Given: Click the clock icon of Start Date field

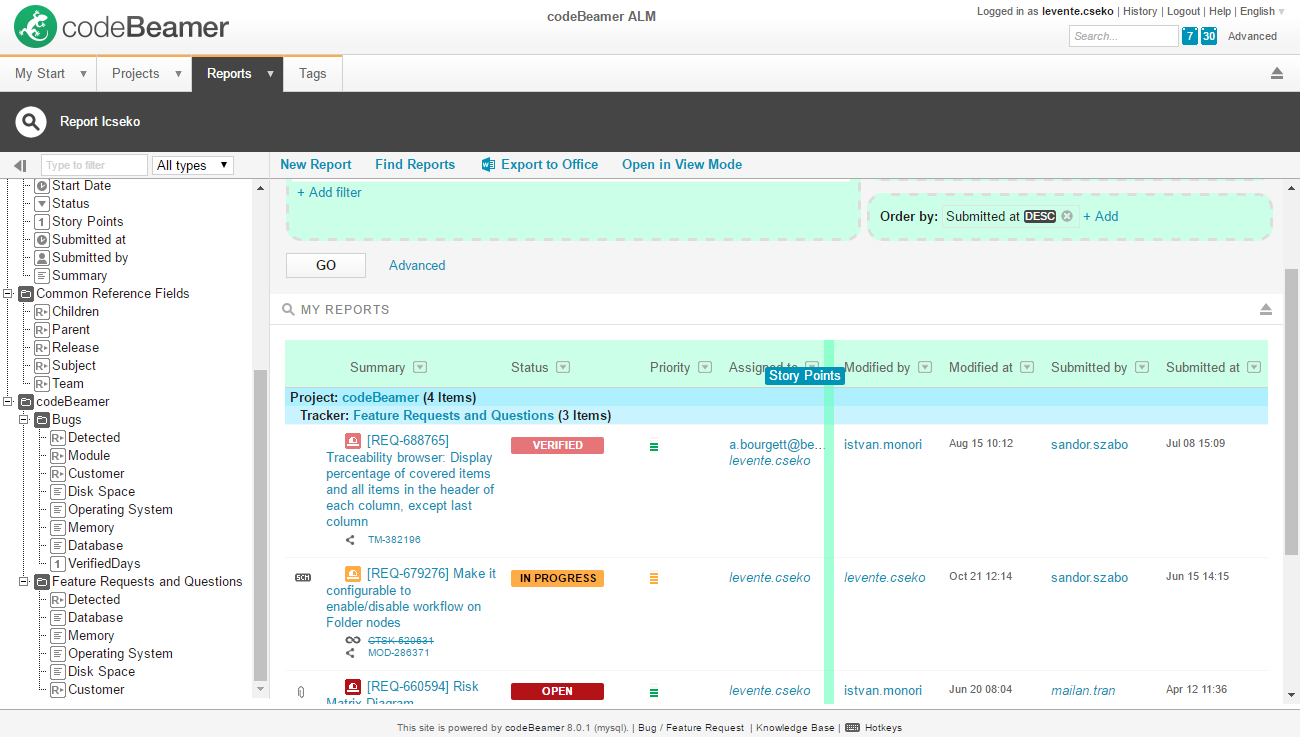Looking at the screenshot, I should click(42, 186).
